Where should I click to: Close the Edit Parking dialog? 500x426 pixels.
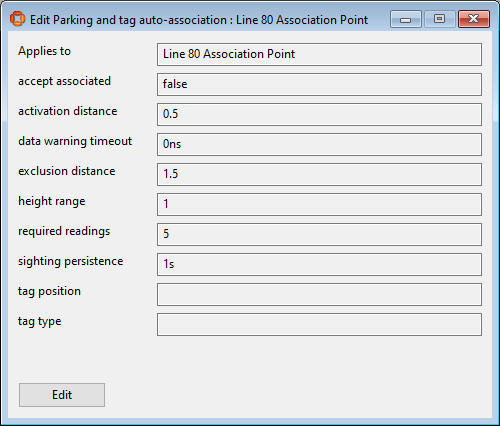click(x=474, y=19)
